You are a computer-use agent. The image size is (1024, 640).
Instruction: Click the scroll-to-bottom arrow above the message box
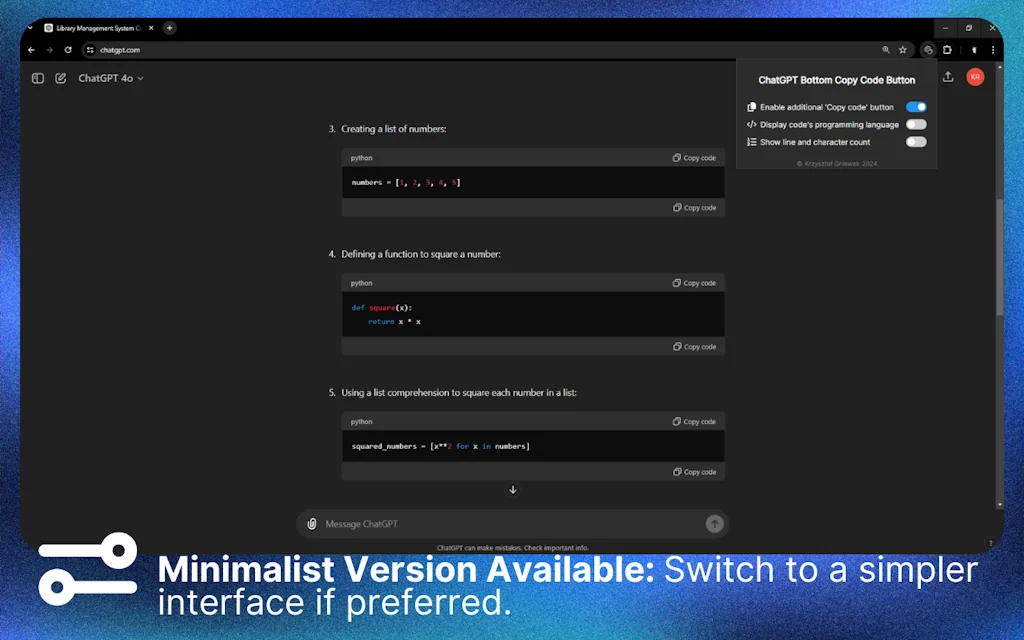[x=513, y=490]
